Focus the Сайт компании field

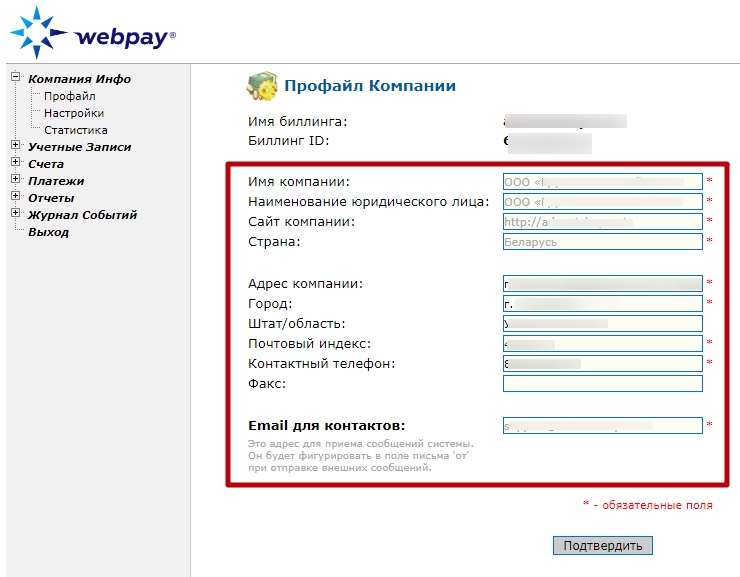[x=603, y=222]
